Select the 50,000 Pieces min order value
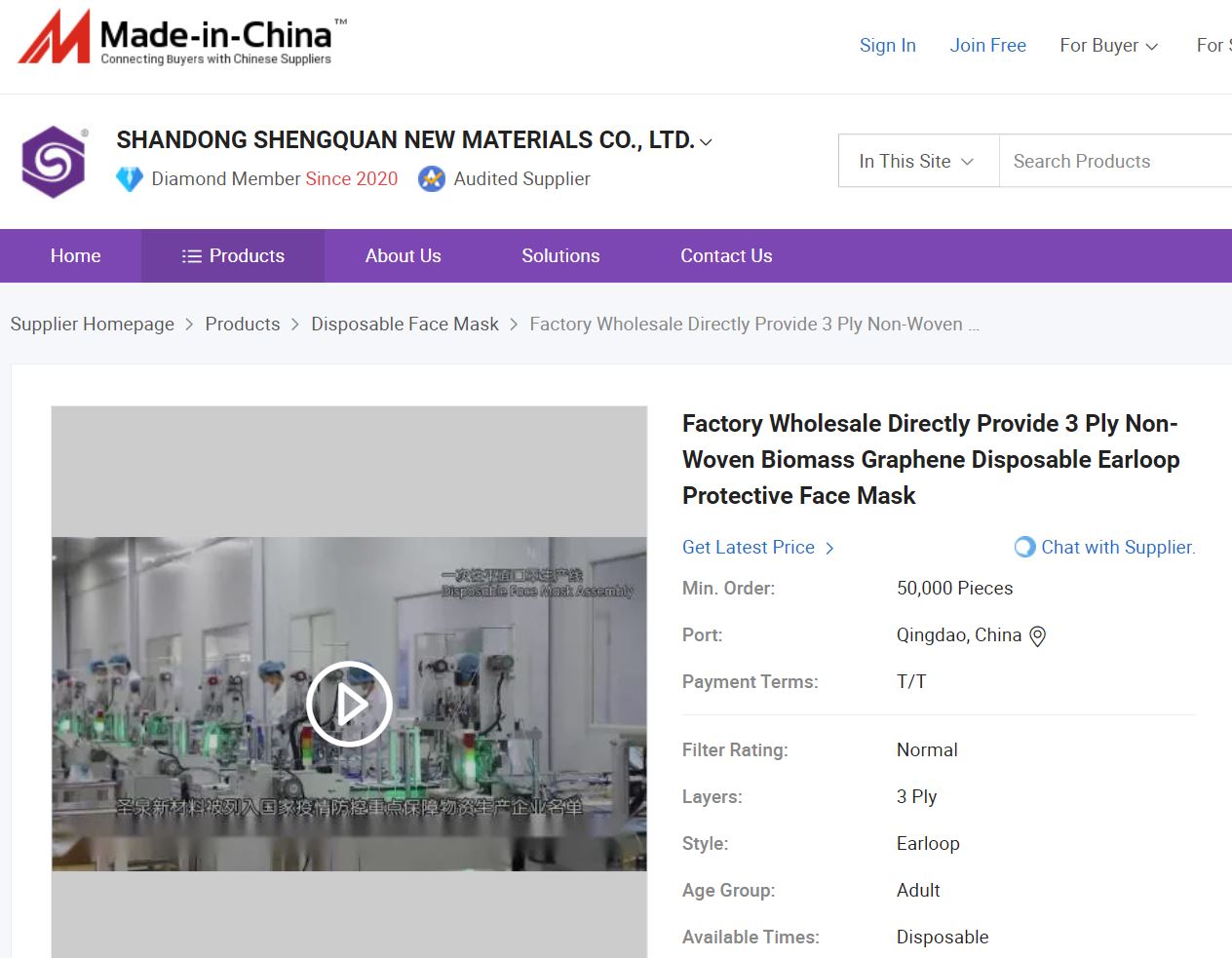The height and width of the screenshot is (958, 1232). pyautogui.click(x=955, y=589)
